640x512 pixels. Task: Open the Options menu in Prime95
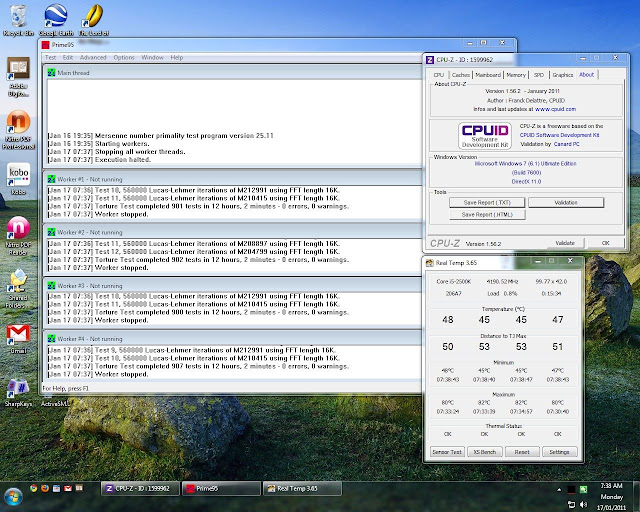[x=124, y=58]
